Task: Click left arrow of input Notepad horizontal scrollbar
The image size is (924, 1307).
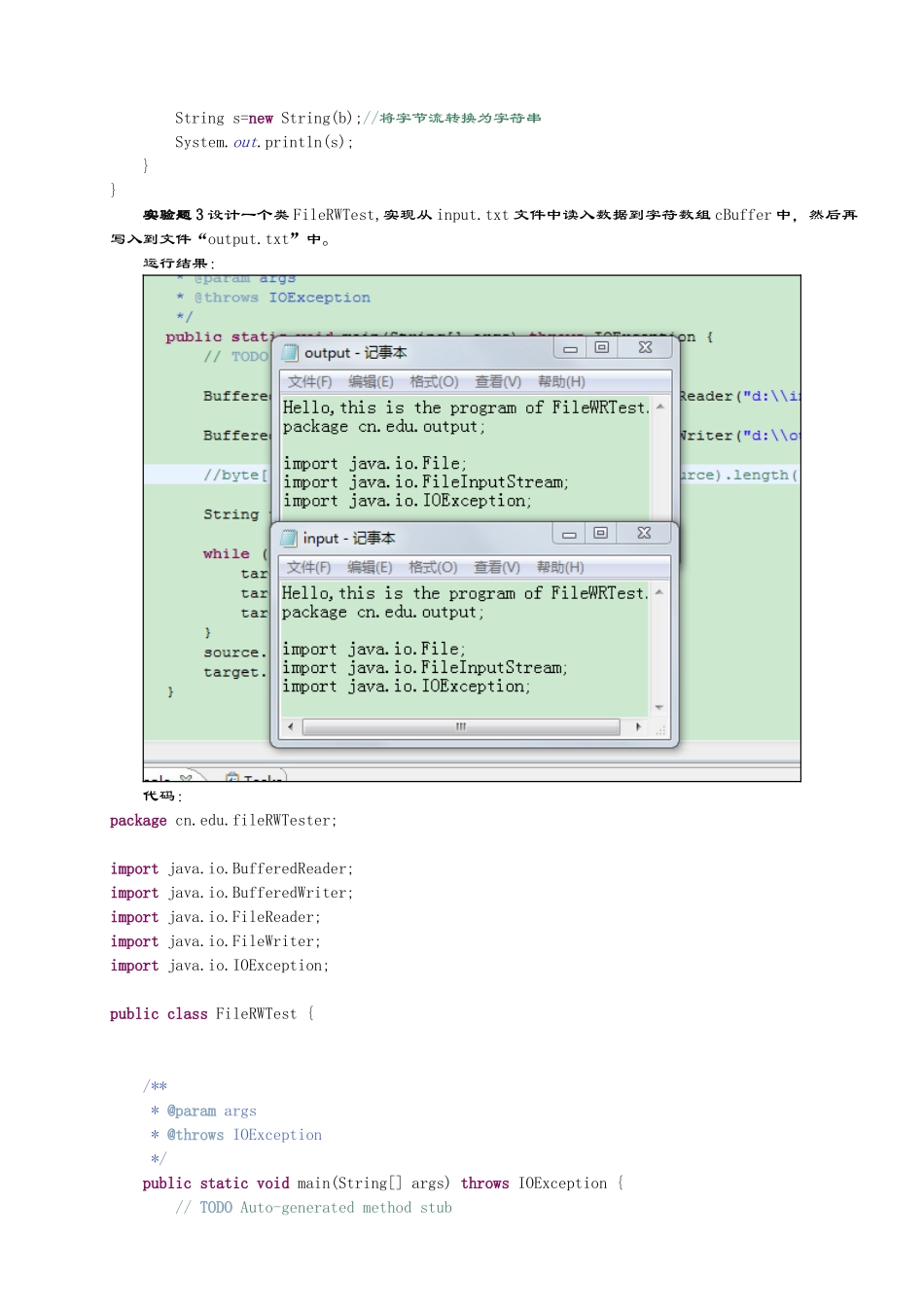Action: tap(290, 726)
